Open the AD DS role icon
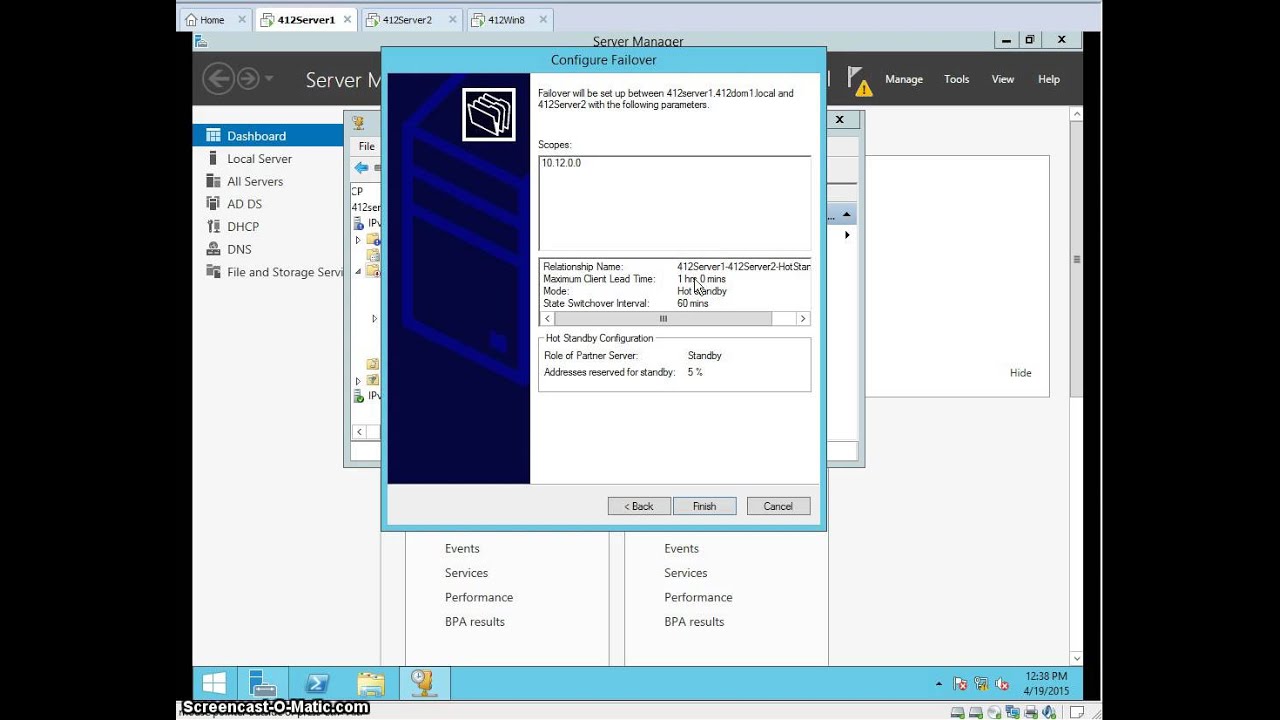The width and height of the screenshot is (1280, 720). pos(213,203)
